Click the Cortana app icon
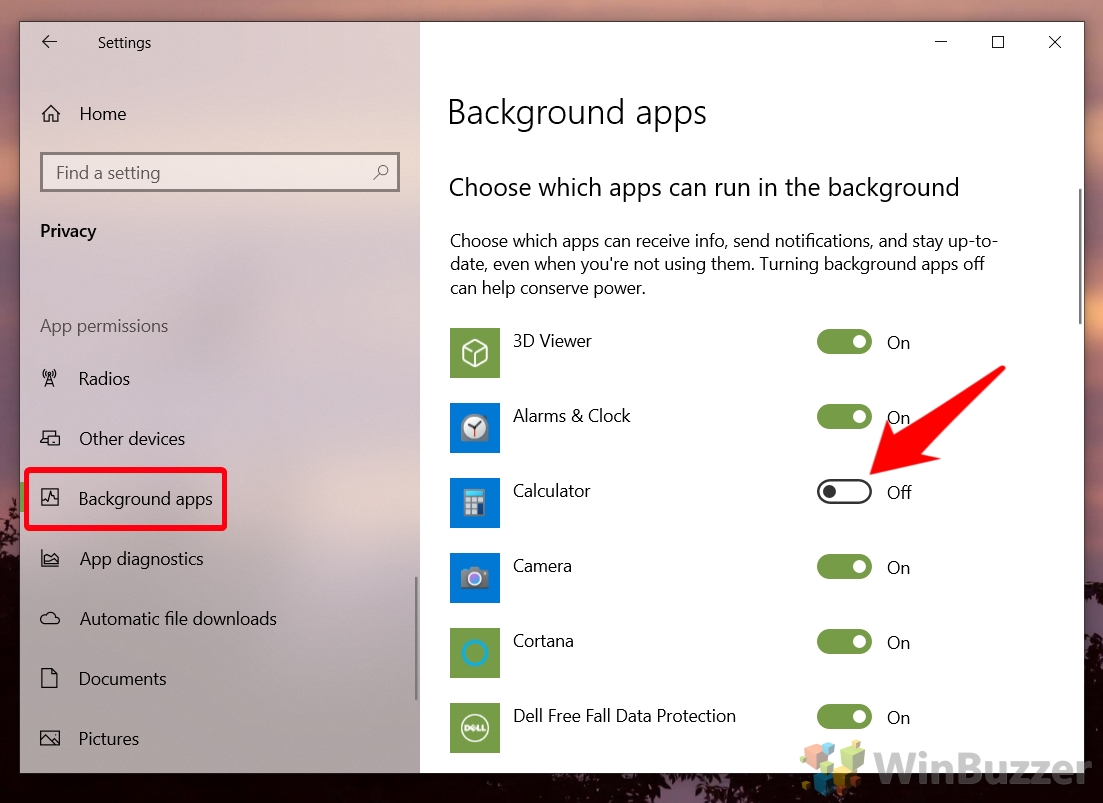Image resolution: width=1103 pixels, height=803 pixels. [x=475, y=653]
